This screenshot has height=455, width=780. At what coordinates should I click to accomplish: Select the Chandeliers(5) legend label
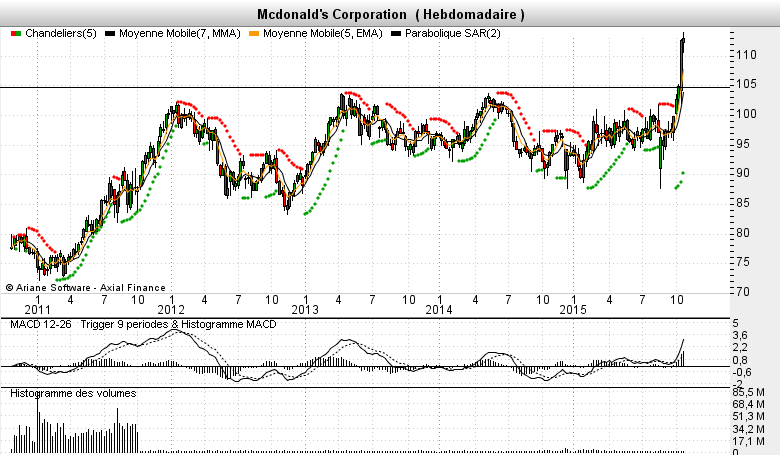pos(61,33)
